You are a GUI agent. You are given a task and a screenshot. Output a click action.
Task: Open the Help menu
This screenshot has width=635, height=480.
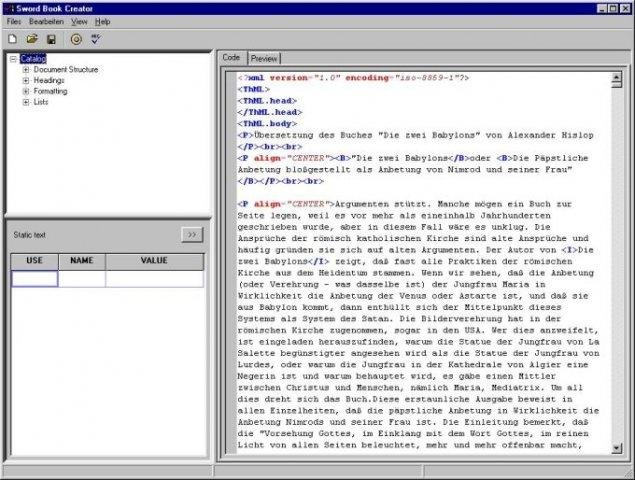coord(102,21)
